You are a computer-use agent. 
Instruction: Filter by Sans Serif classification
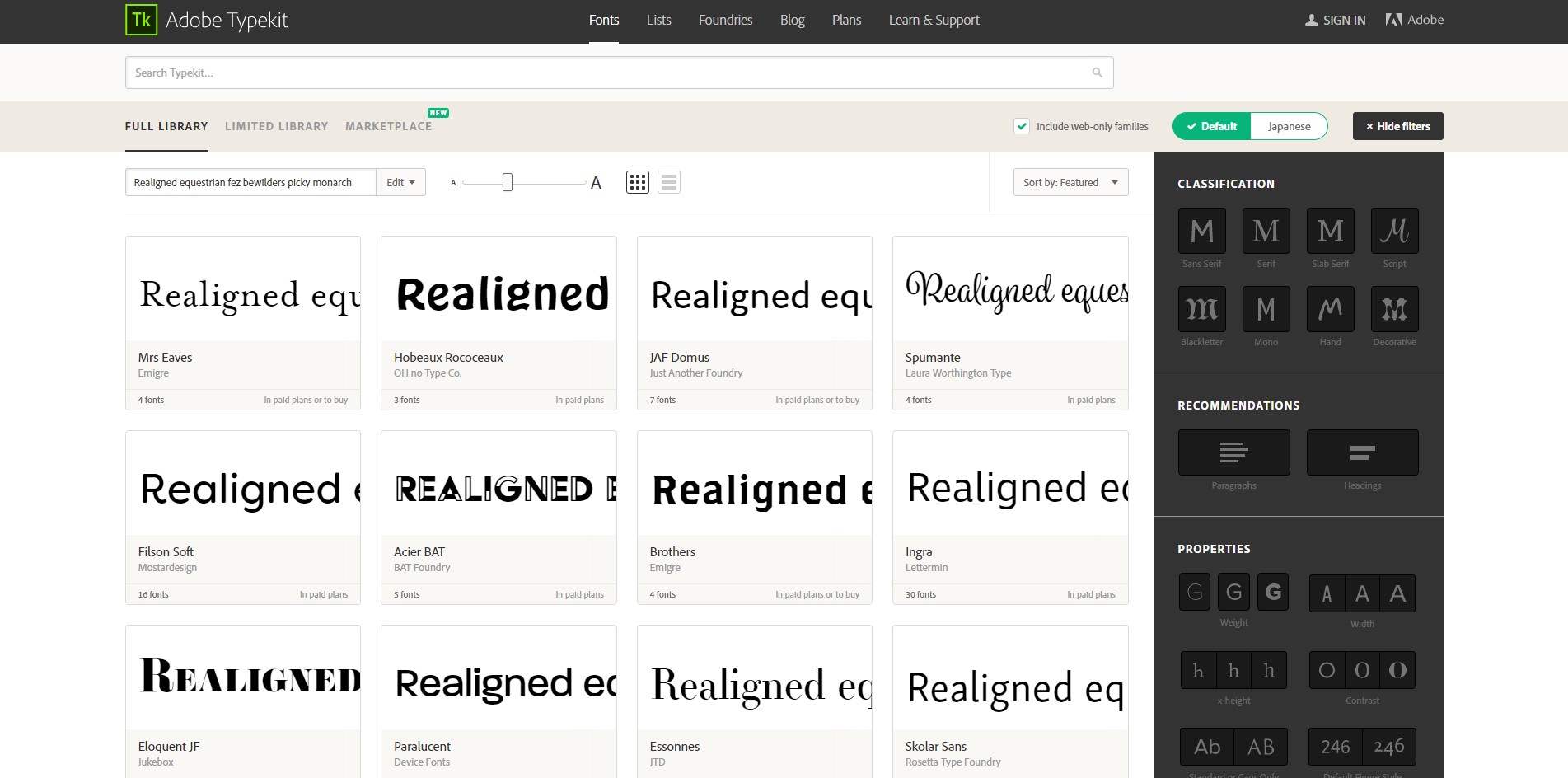[1202, 231]
